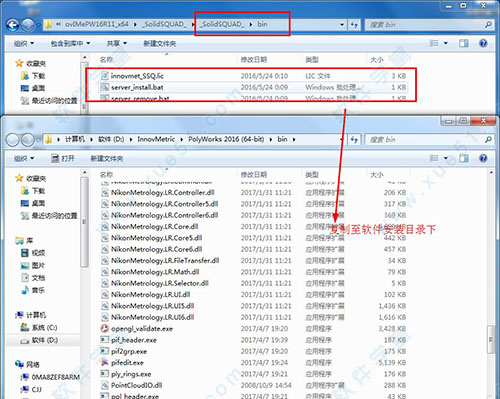
Task: Click 打开 button in lower window toolbar
Action: tap(63, 158)
